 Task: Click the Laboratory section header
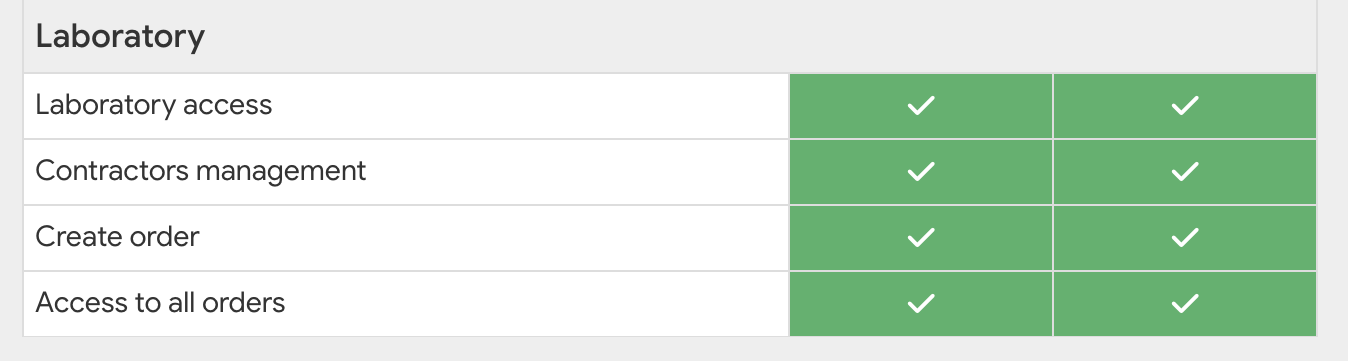(670, 37)
